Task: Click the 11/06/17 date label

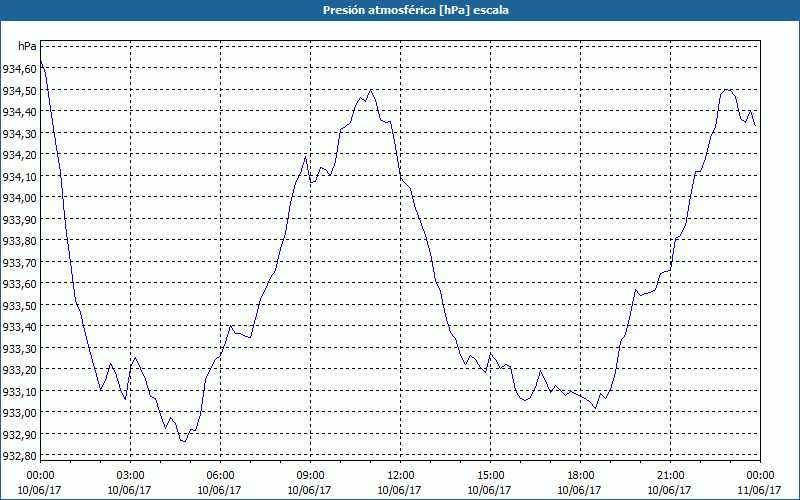Action: pos(759,490)
